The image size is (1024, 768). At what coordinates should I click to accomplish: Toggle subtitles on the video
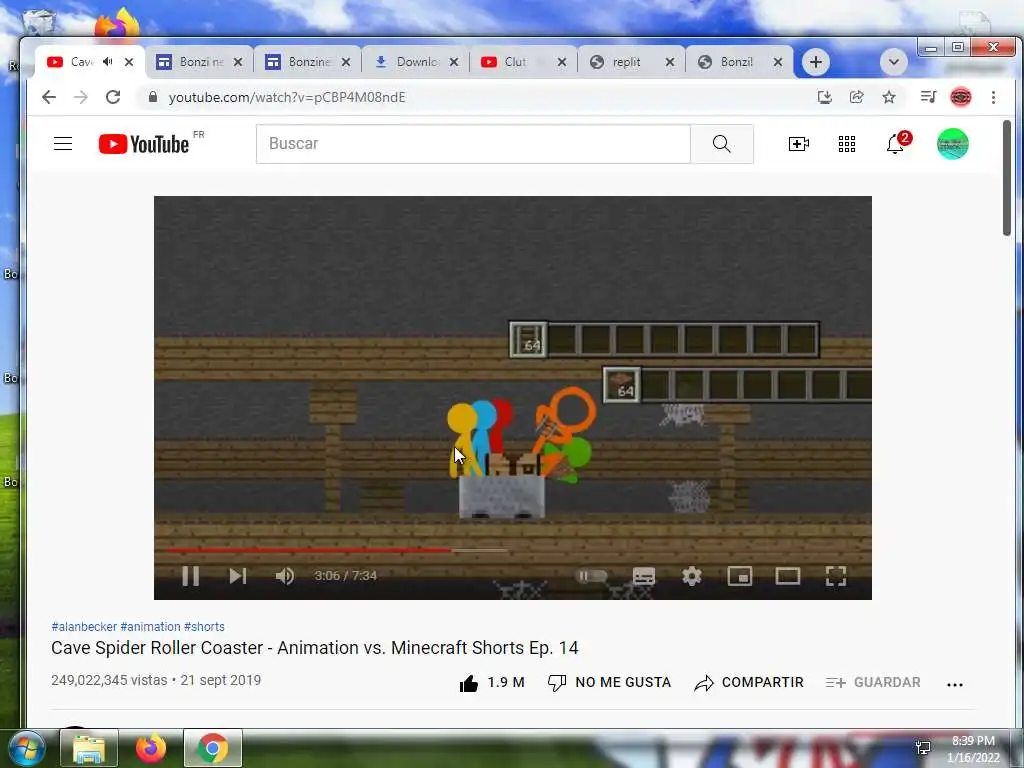tap(644, 575)
